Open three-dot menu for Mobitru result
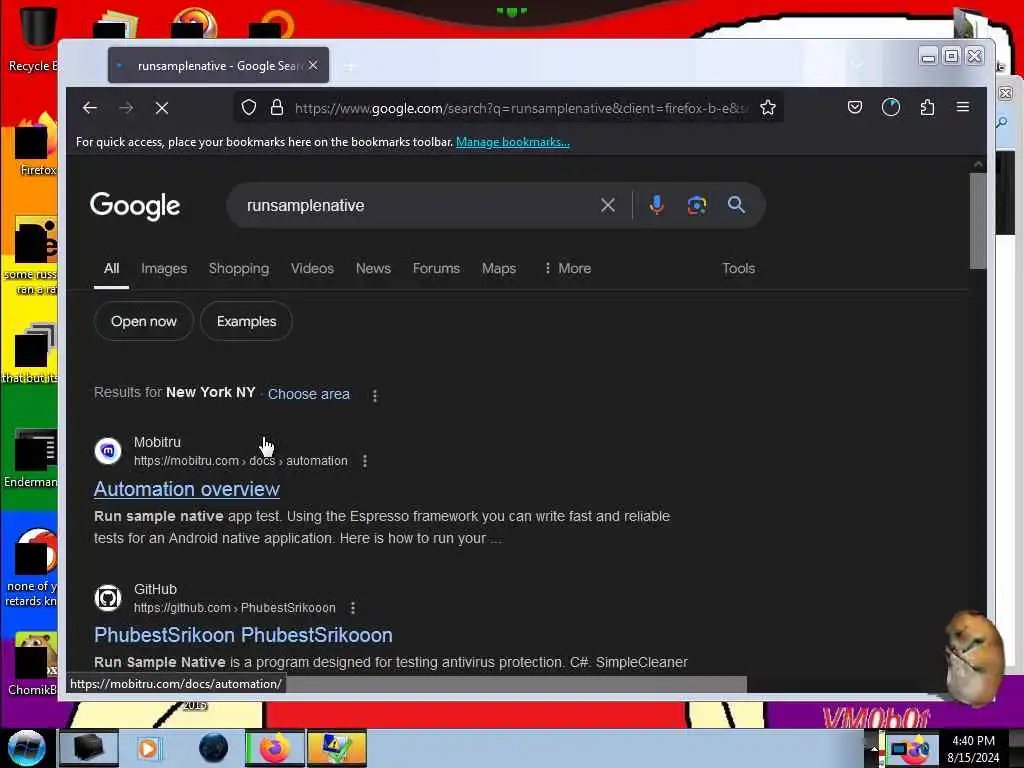Viewport: 1024px width, 768px height. (364, 461)
